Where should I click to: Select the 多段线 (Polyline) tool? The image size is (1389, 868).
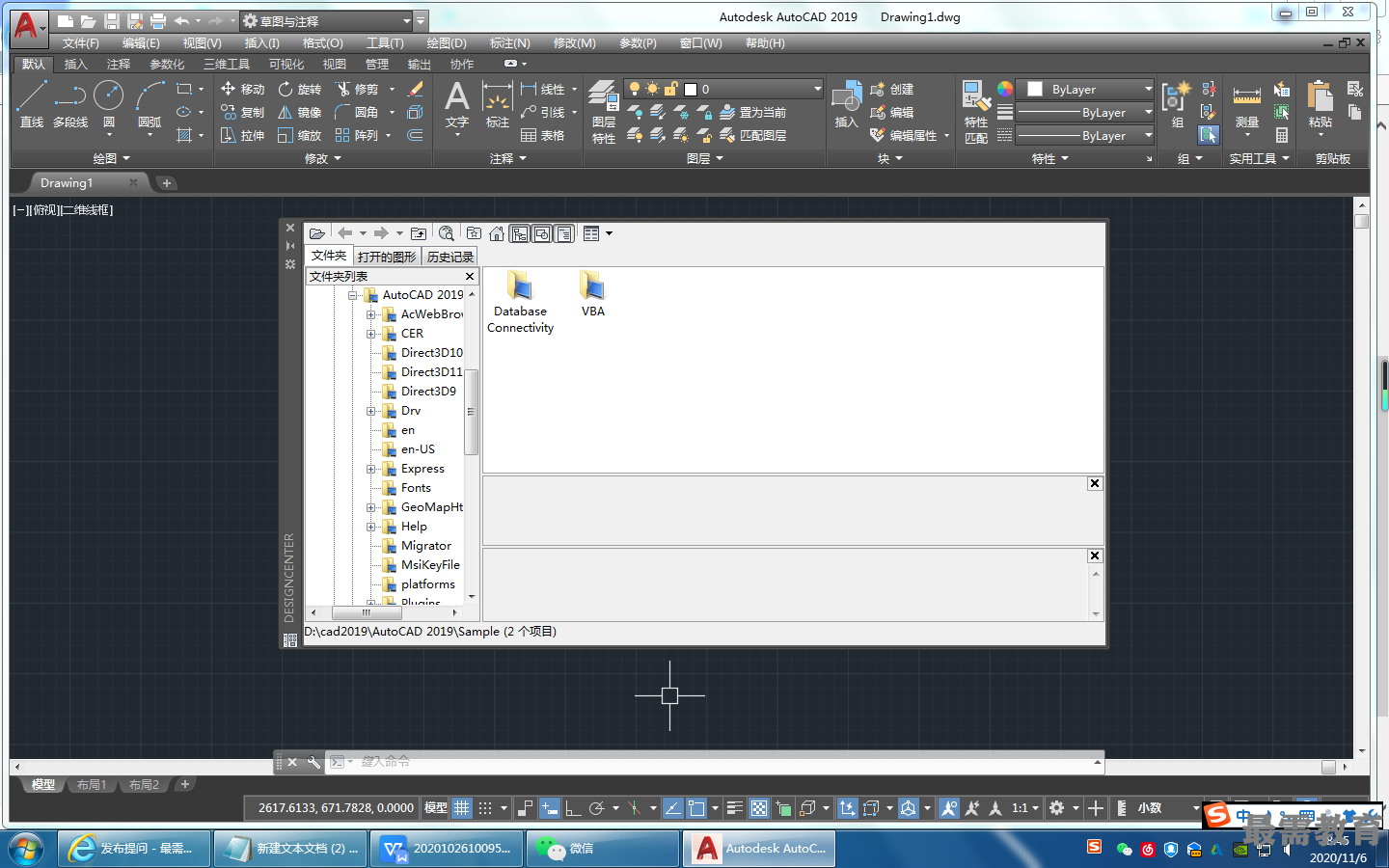point(70,104)
